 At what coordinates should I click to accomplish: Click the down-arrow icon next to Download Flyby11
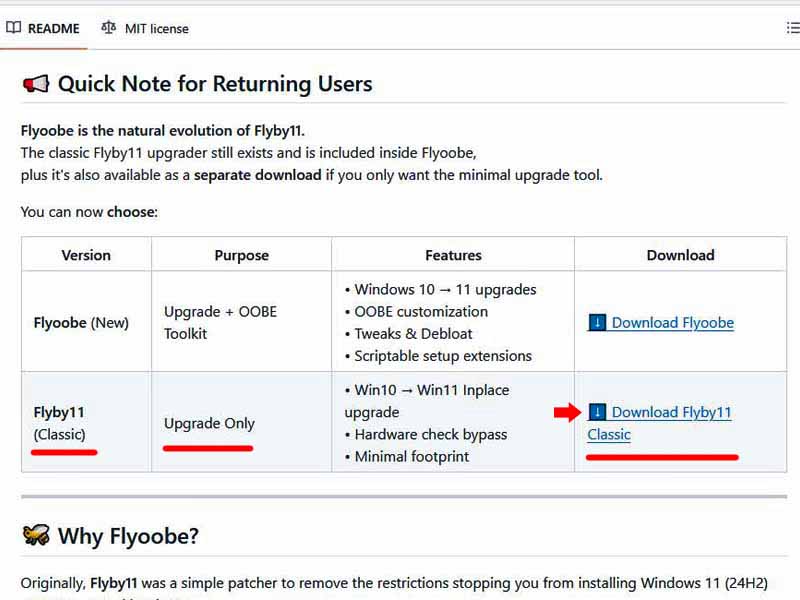[x=597, y=412]
